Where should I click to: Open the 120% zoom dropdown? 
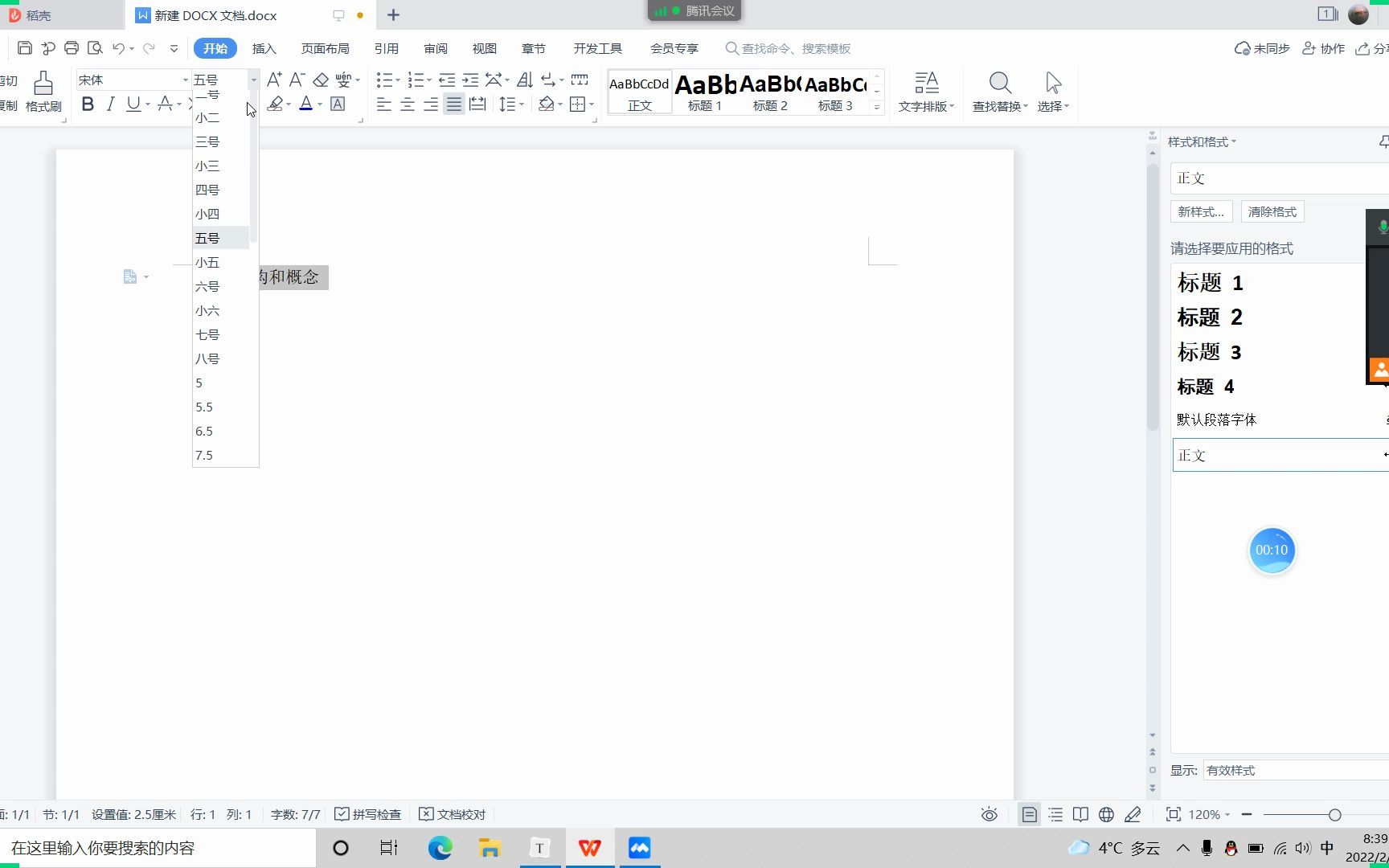click(1209, 814)
